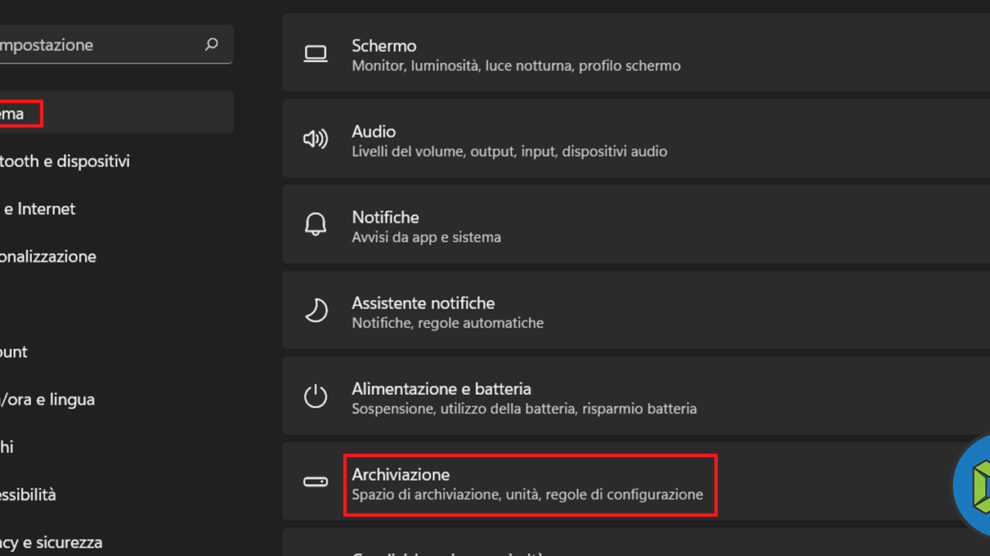The width and height of the screenshot is (990, 556).
Task: Click the moon icon for Assistente notifiche
Action: pos(315,311)
